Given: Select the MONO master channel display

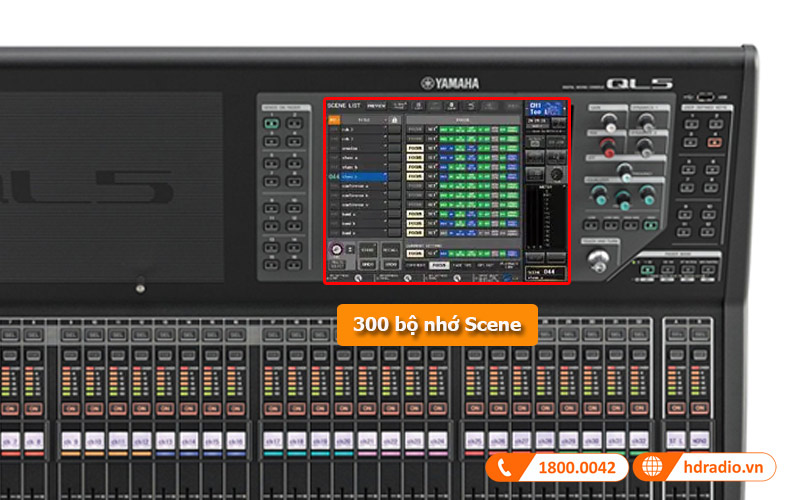Looking at the screenshot, I should [x=699, y=440].
